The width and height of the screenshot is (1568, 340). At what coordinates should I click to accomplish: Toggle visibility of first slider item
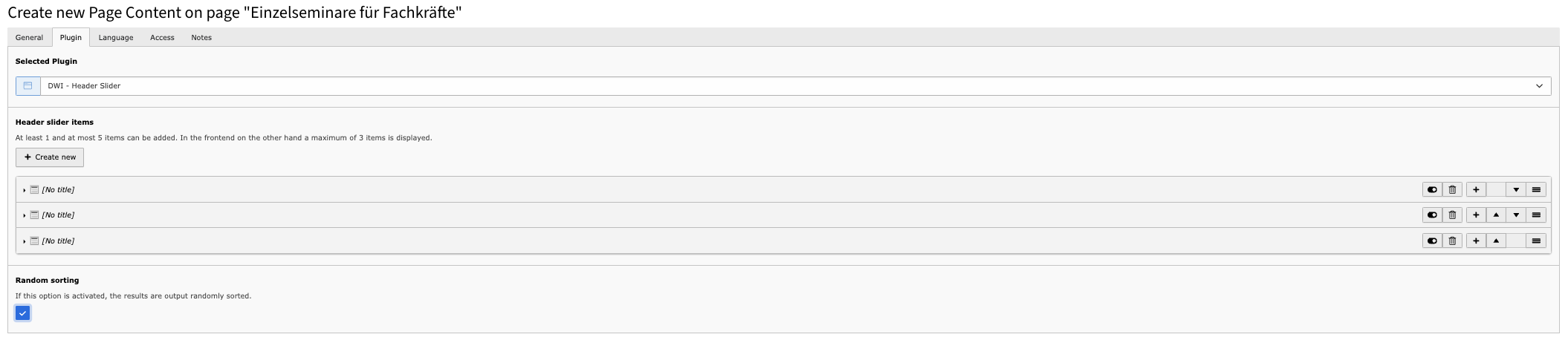coord(1432,190)
